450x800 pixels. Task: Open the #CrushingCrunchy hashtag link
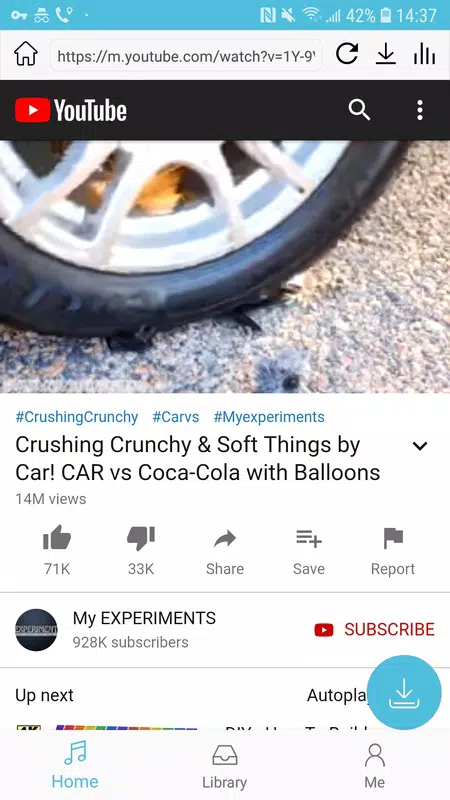click(77, 417)
